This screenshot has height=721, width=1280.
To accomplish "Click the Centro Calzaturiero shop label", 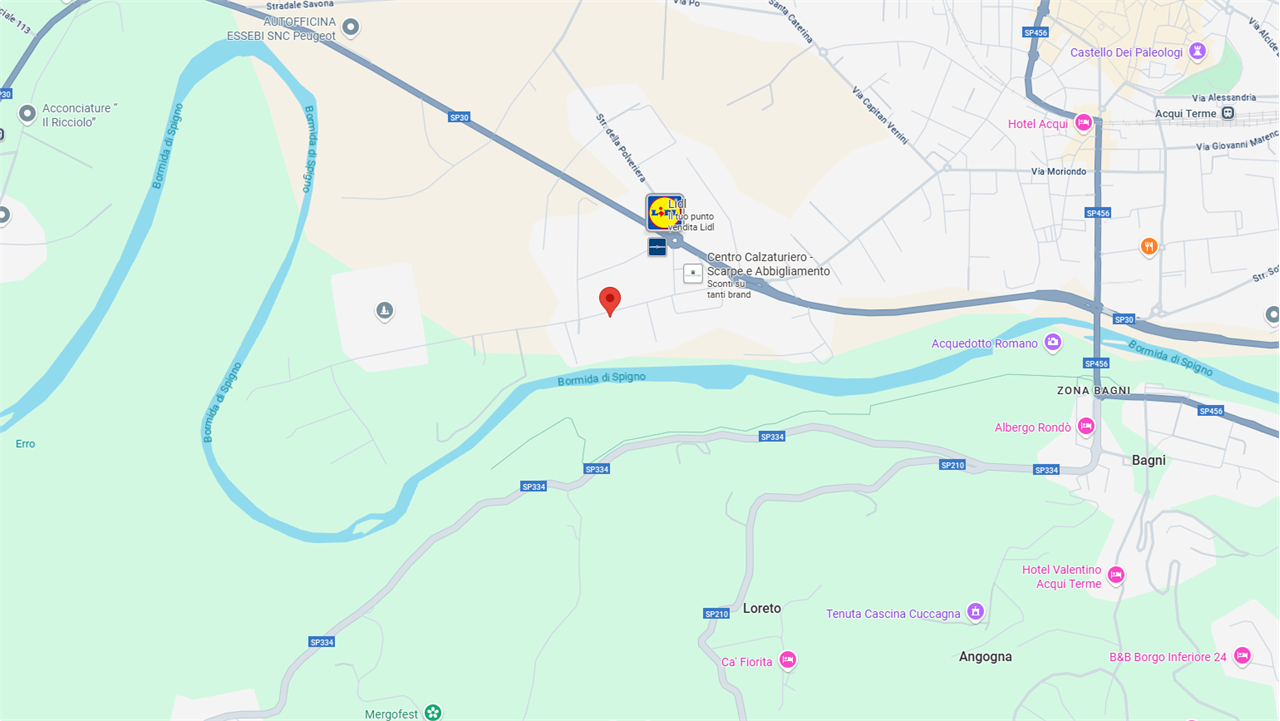I will (768, 264).
